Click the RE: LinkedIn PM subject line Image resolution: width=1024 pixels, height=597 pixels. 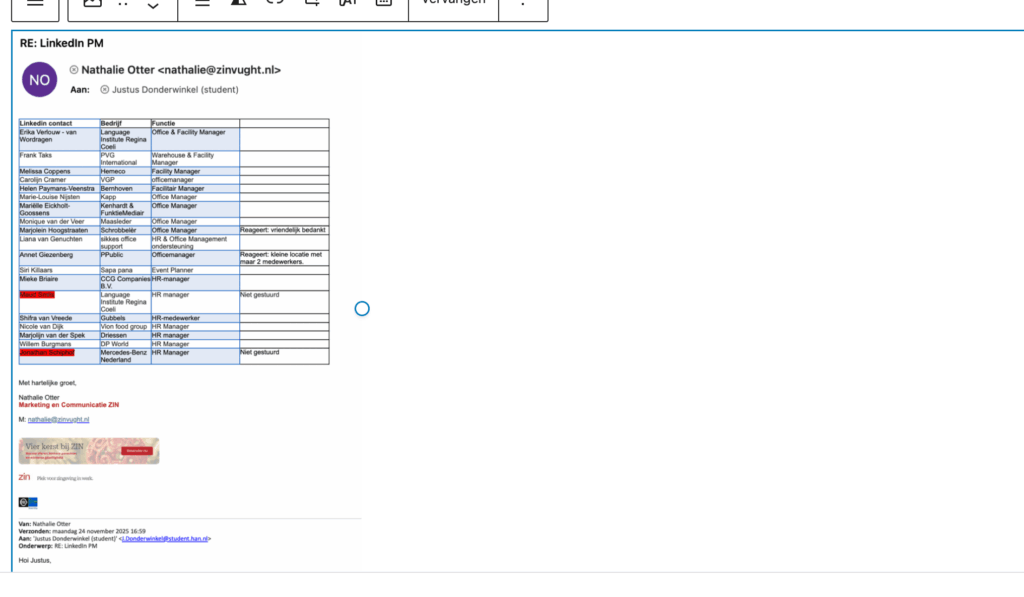(62, 44)
